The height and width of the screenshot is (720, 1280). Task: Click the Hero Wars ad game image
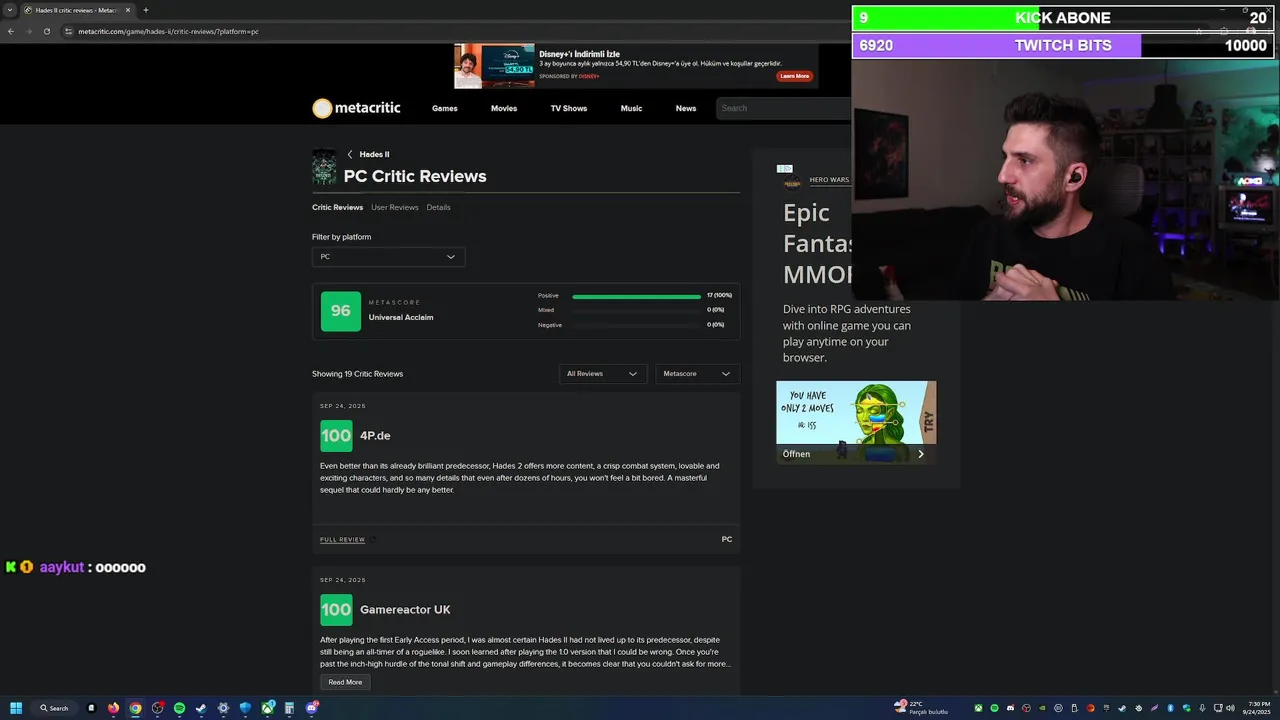coord(856,413)
